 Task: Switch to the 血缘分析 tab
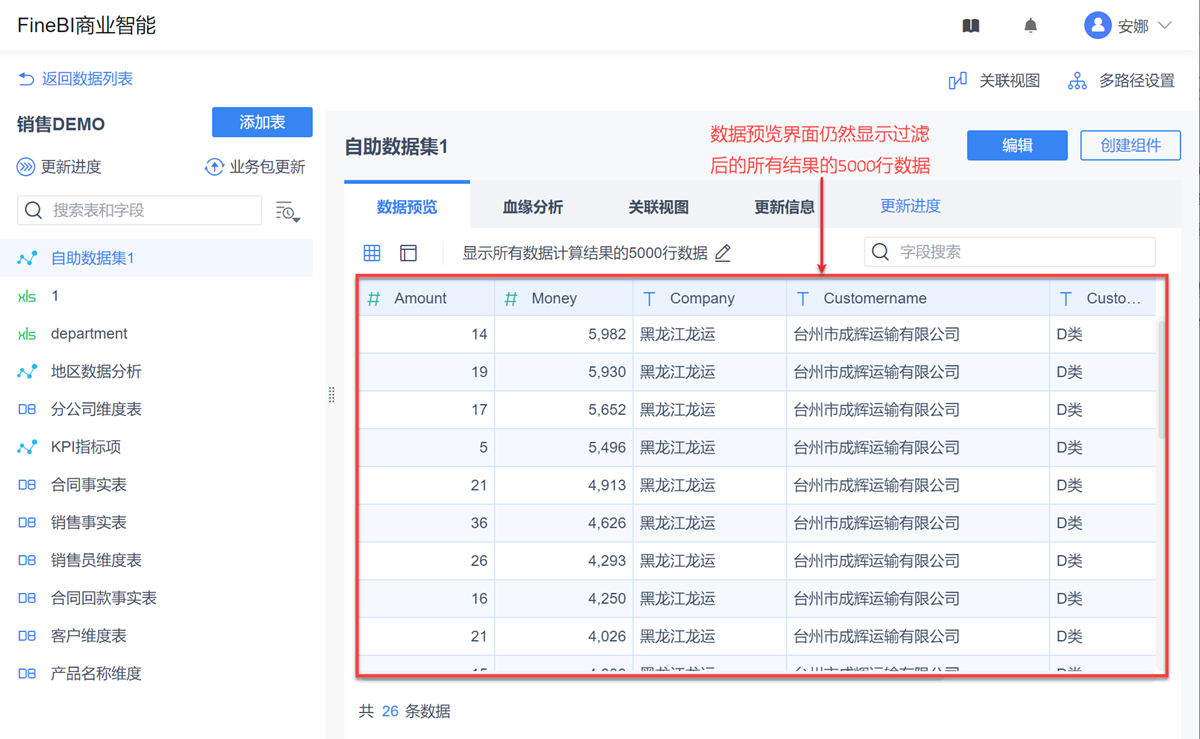(533, 207)
